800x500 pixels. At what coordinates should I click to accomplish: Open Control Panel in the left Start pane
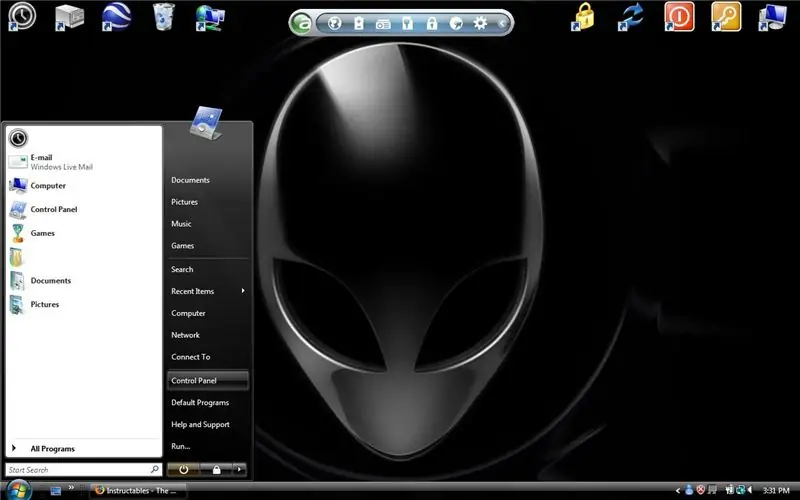pos(84,209)
